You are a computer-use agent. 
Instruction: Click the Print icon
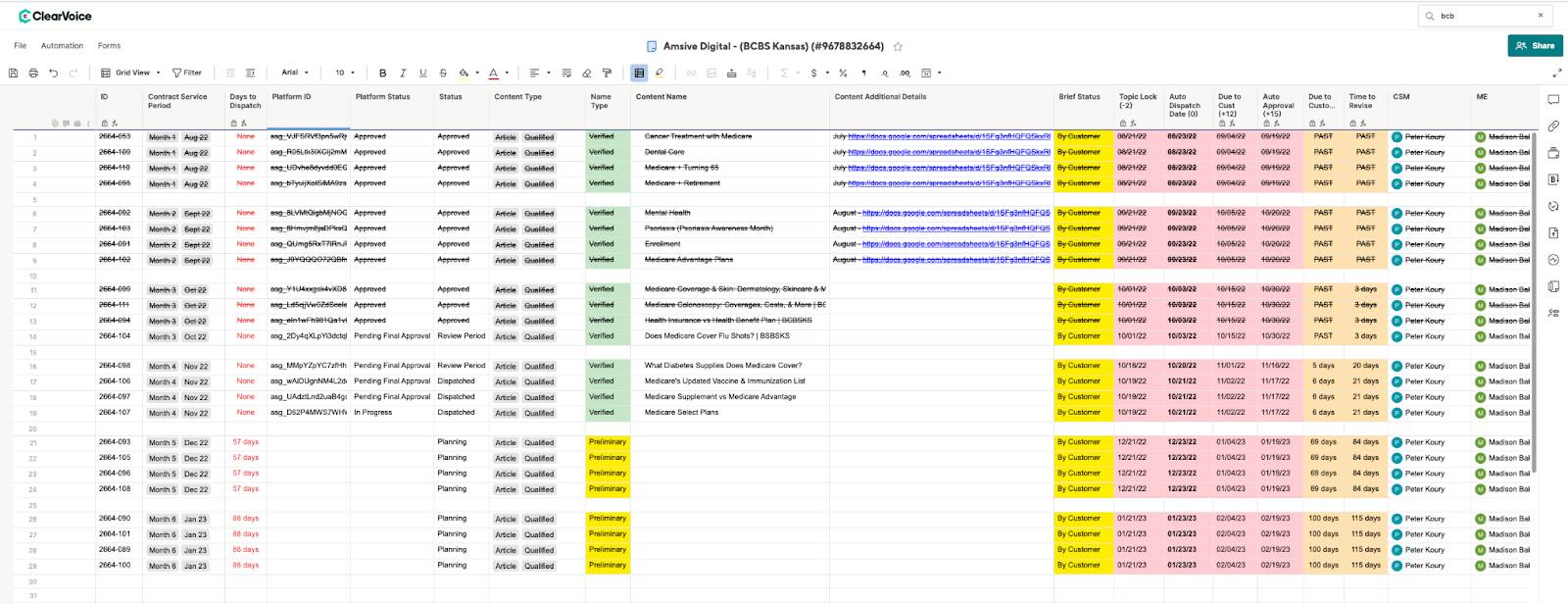coord(33,73)
